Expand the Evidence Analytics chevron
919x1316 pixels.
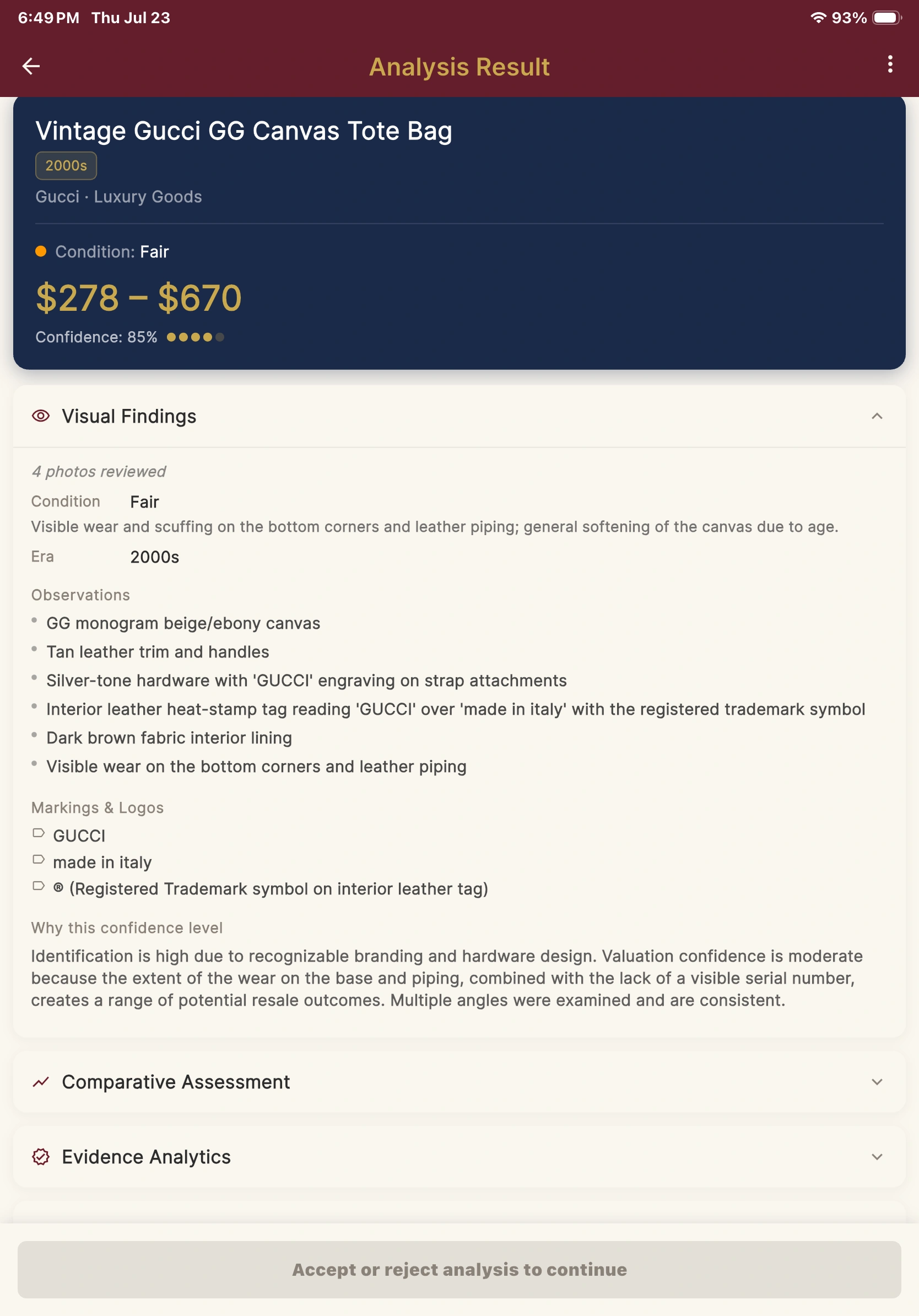[877, 1157]
